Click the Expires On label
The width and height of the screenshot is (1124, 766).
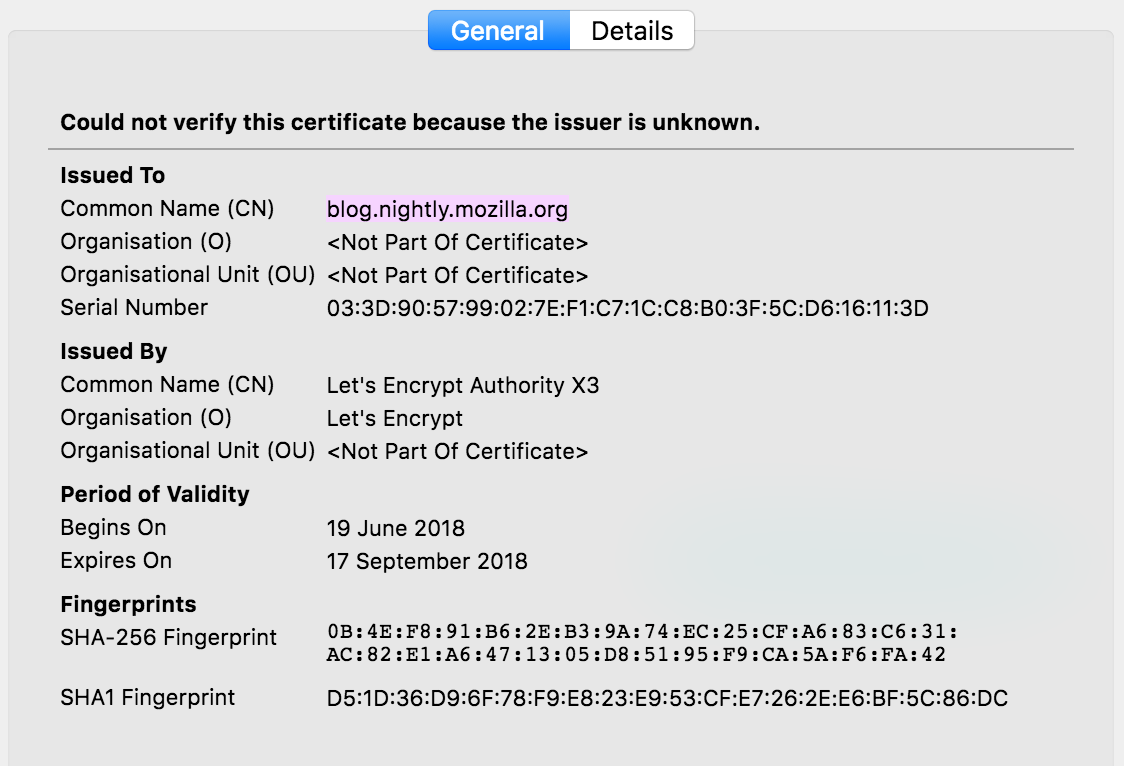[116, 561]
